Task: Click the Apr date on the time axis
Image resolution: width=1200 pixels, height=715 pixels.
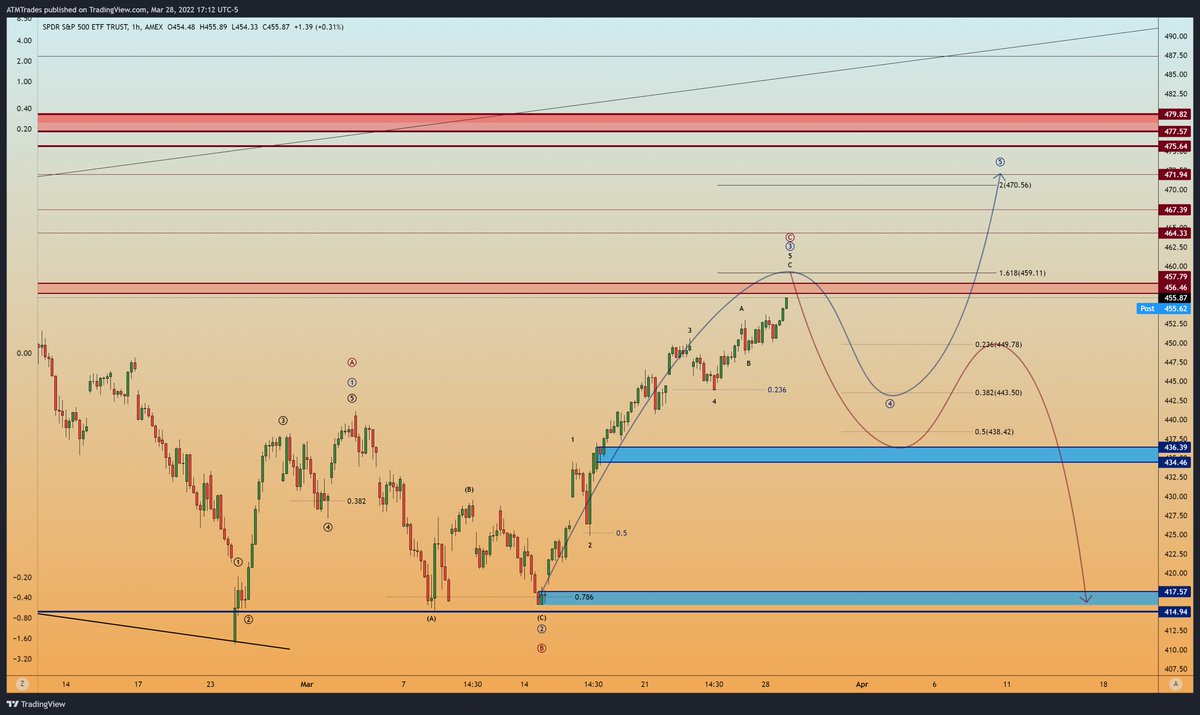Action: [x=860, y=685]
